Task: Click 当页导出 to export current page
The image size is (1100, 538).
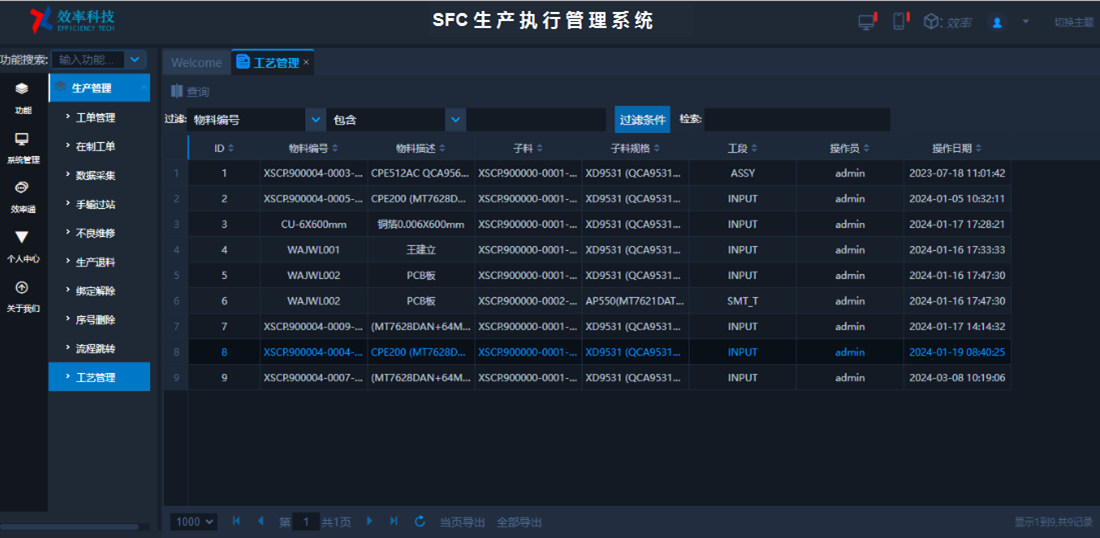Action: coord(462,522)
